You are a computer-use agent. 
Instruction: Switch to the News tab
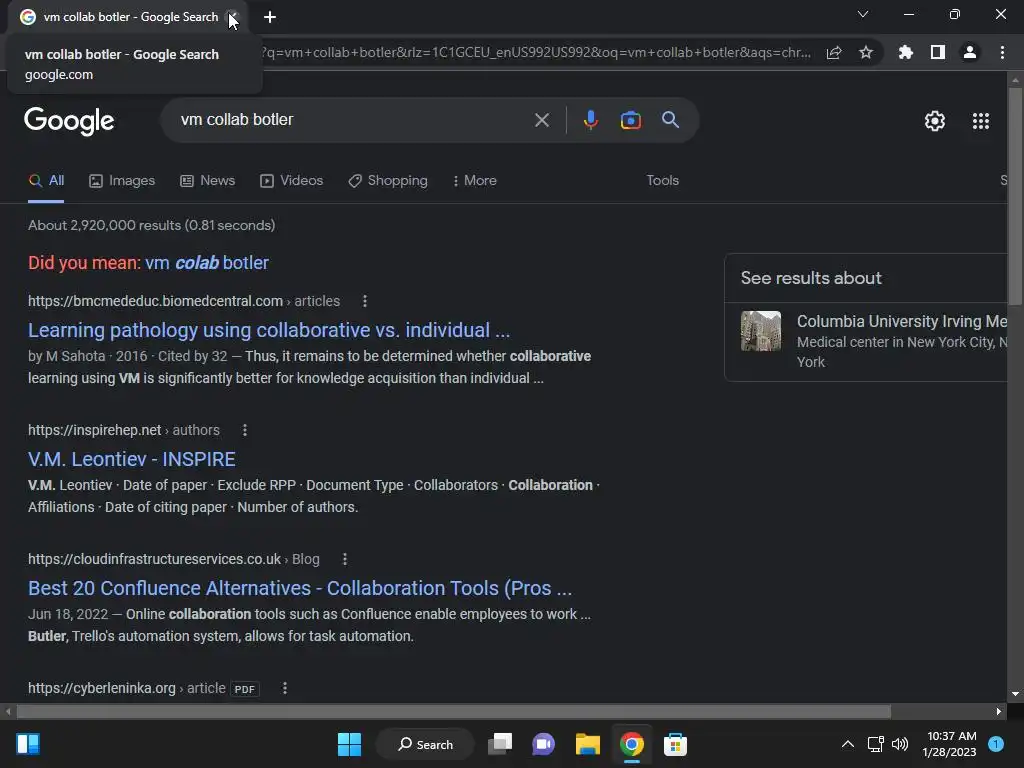click(208, 181)
